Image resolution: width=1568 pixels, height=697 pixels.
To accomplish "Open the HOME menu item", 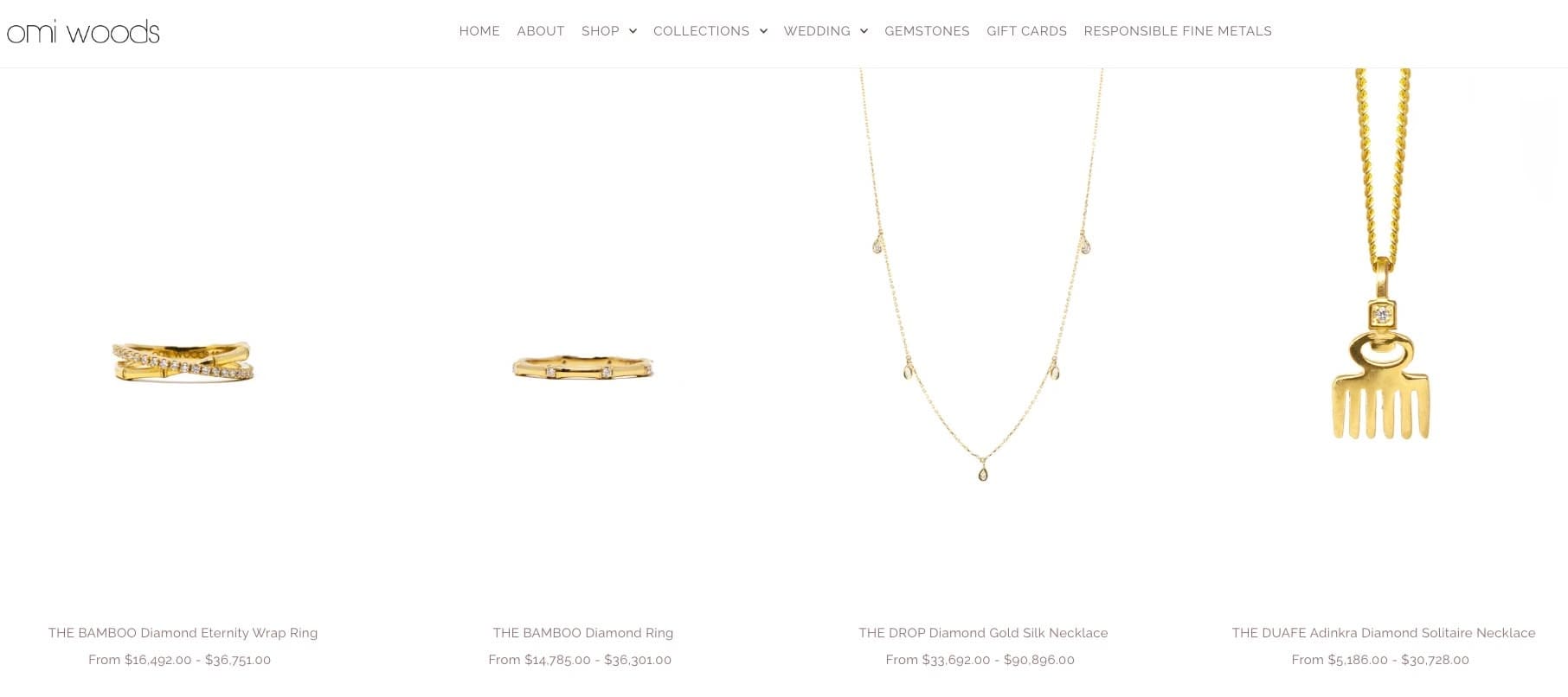I will pyautogui.click(x=479, y=31).
